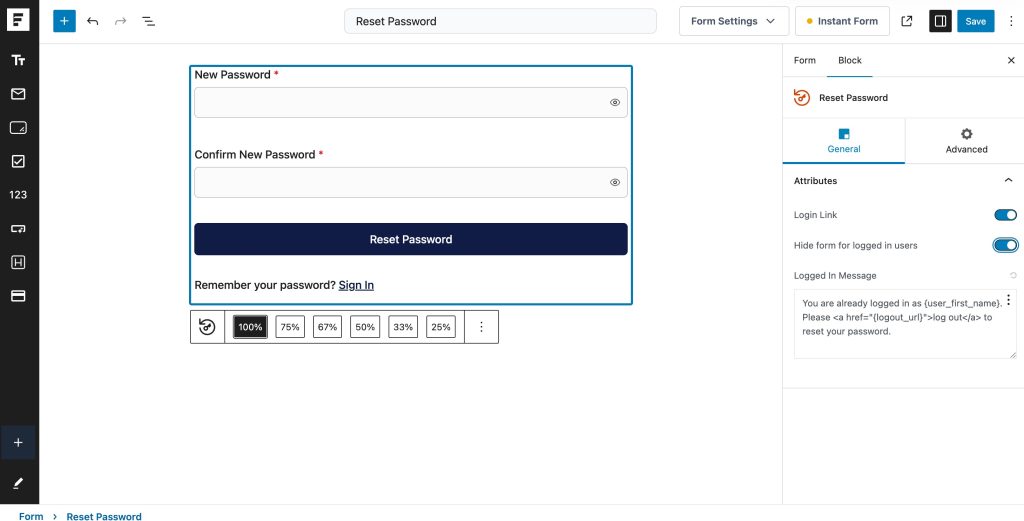The height and width of the screenshot is (521, 1024).
Task: Open the Advanced settings tab
Action: [x=966, y=140]
